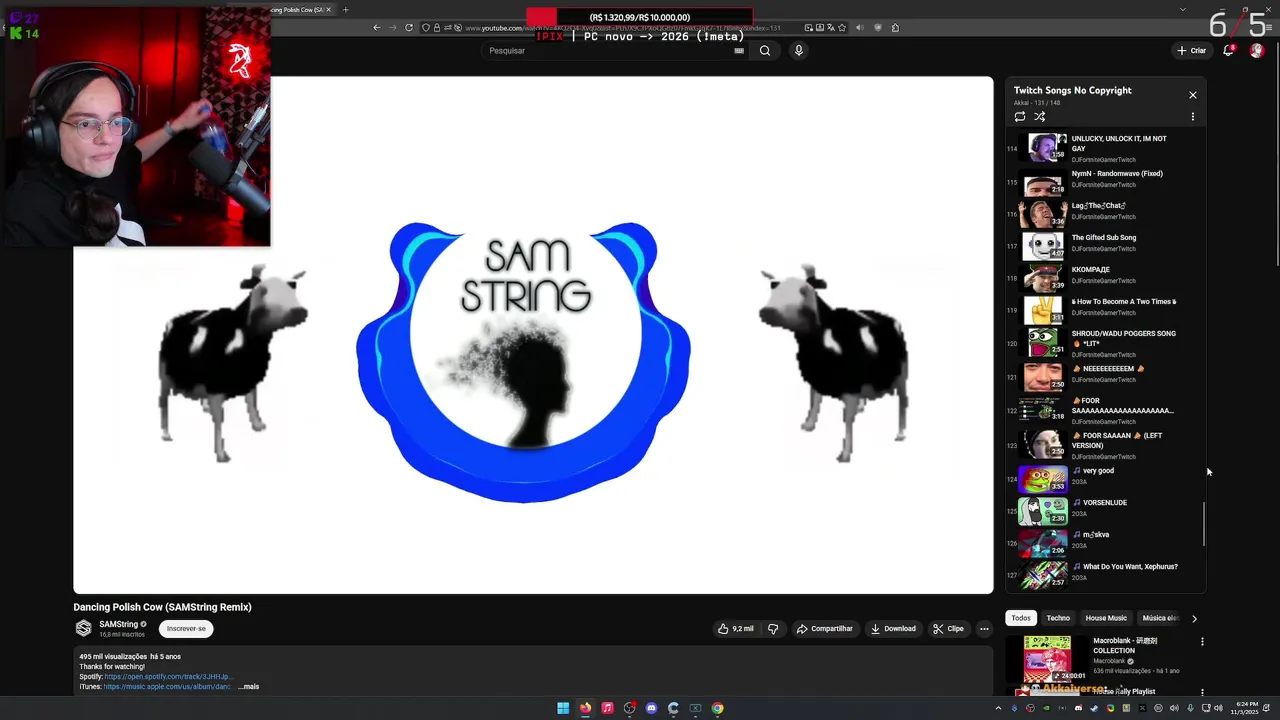Screen dimensions: 1280x720
Task: Select the Música eletrônica filter chip
Action: 1161,618
